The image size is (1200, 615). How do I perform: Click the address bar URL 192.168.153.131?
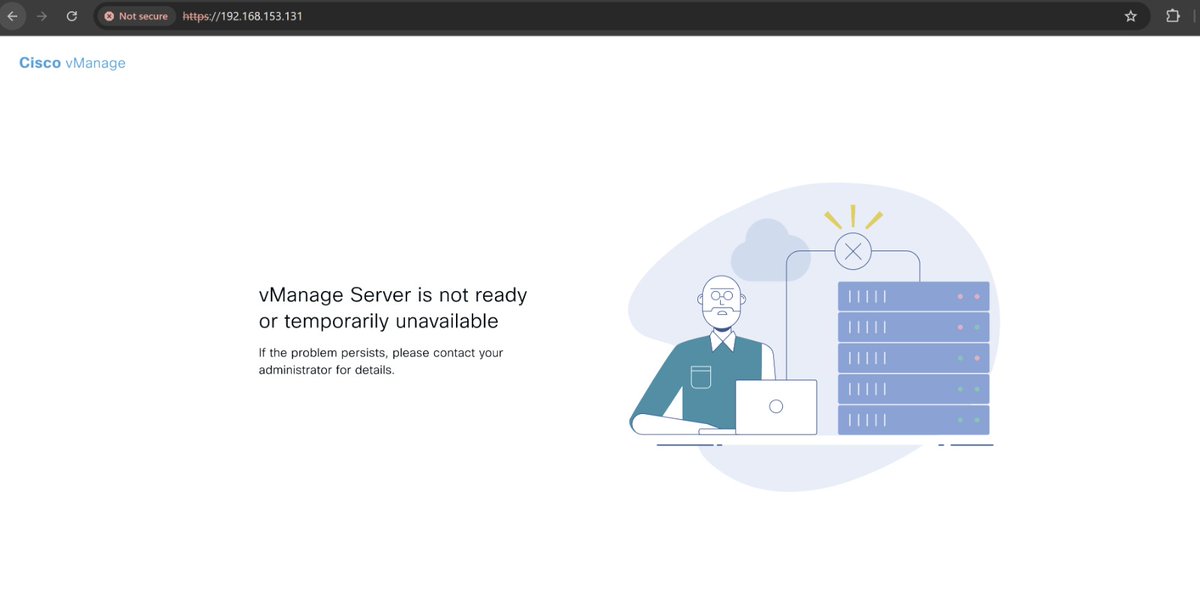[243, 16]
